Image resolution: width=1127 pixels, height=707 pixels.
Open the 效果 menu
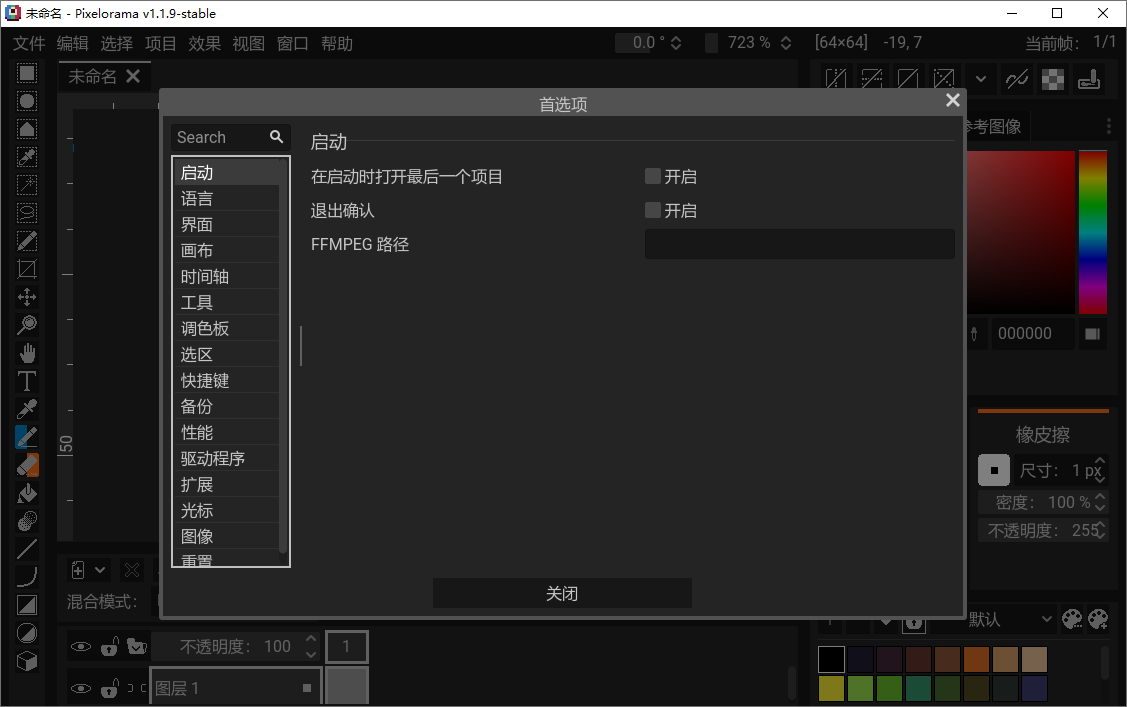coord(204,43)
